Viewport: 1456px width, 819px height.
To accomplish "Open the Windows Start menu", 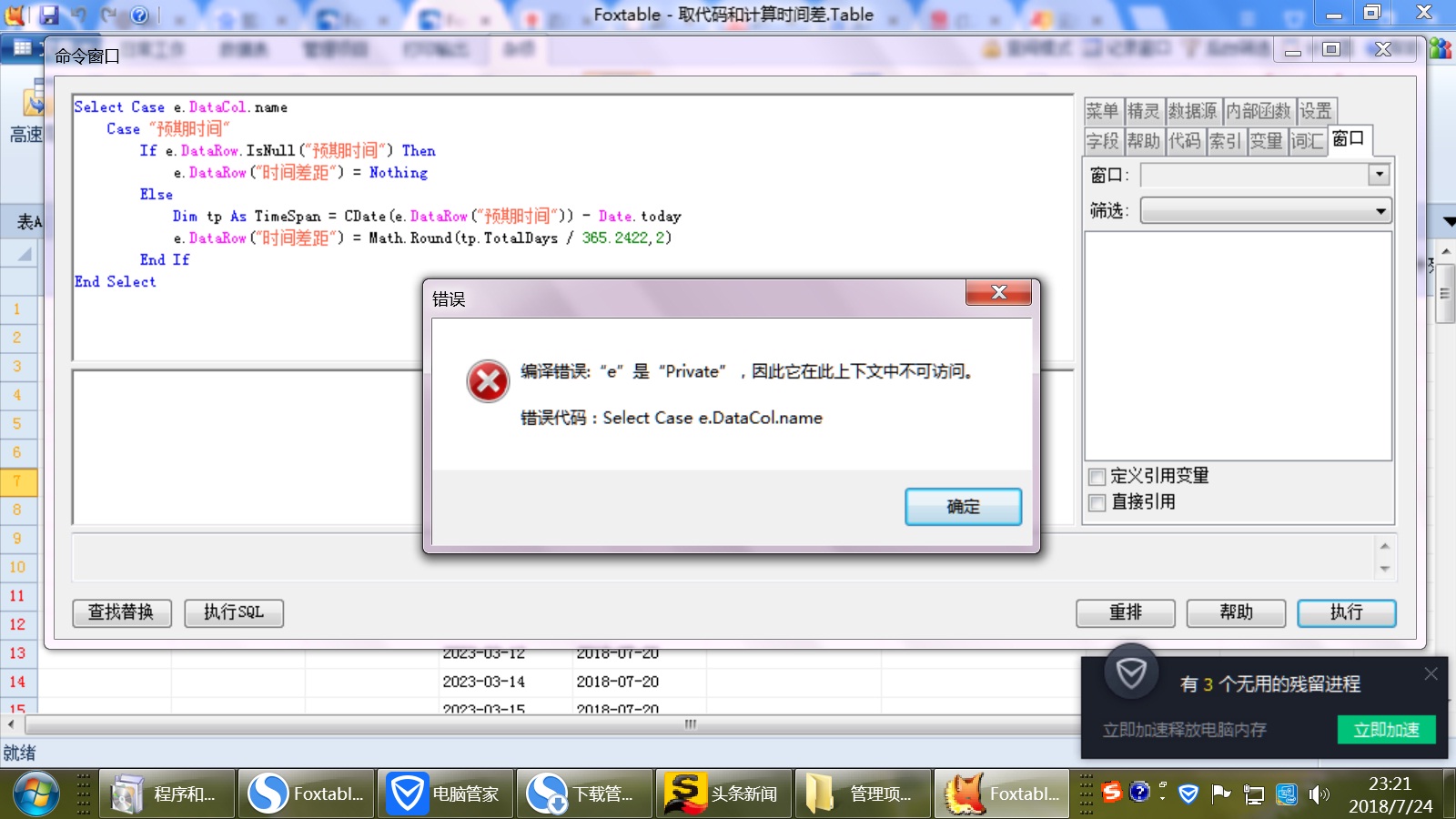I will click(x=35, y=794).
